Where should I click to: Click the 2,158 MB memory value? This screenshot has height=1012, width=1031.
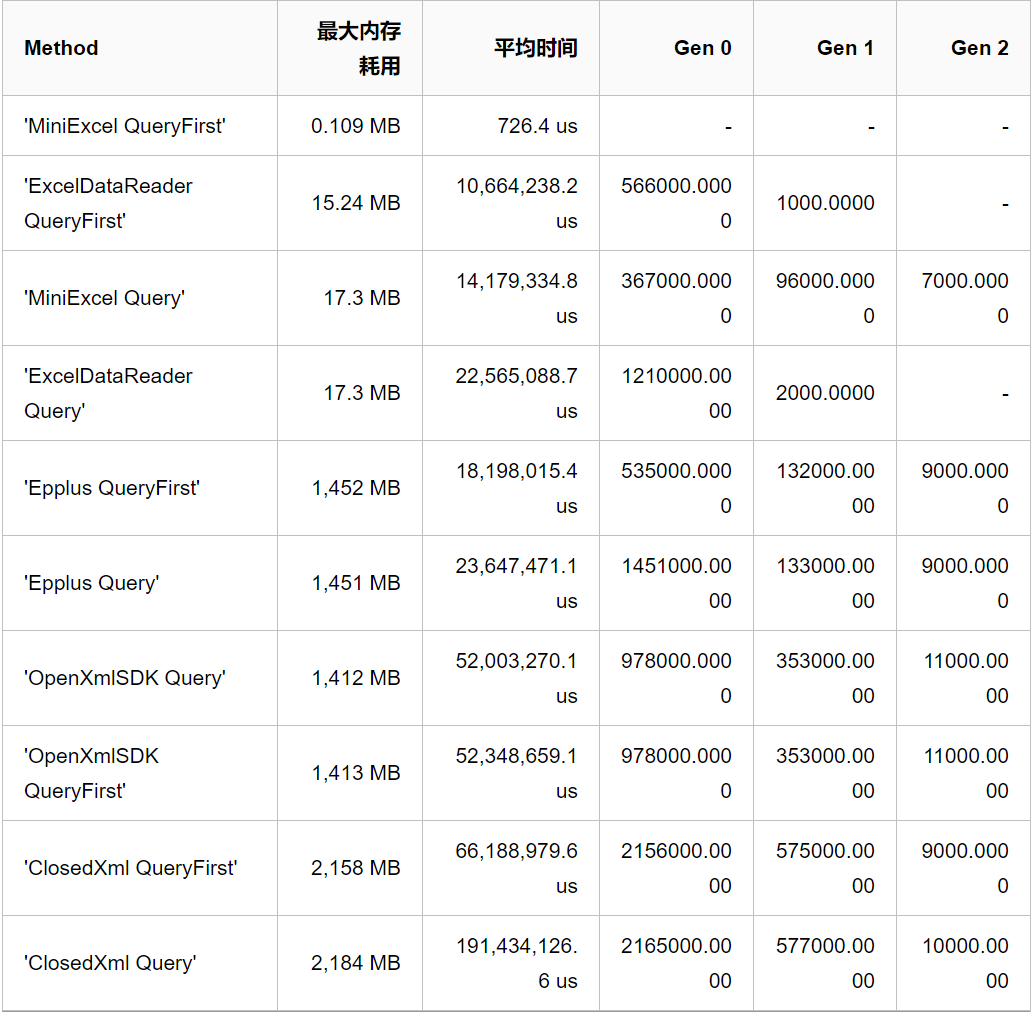point(355,868)
